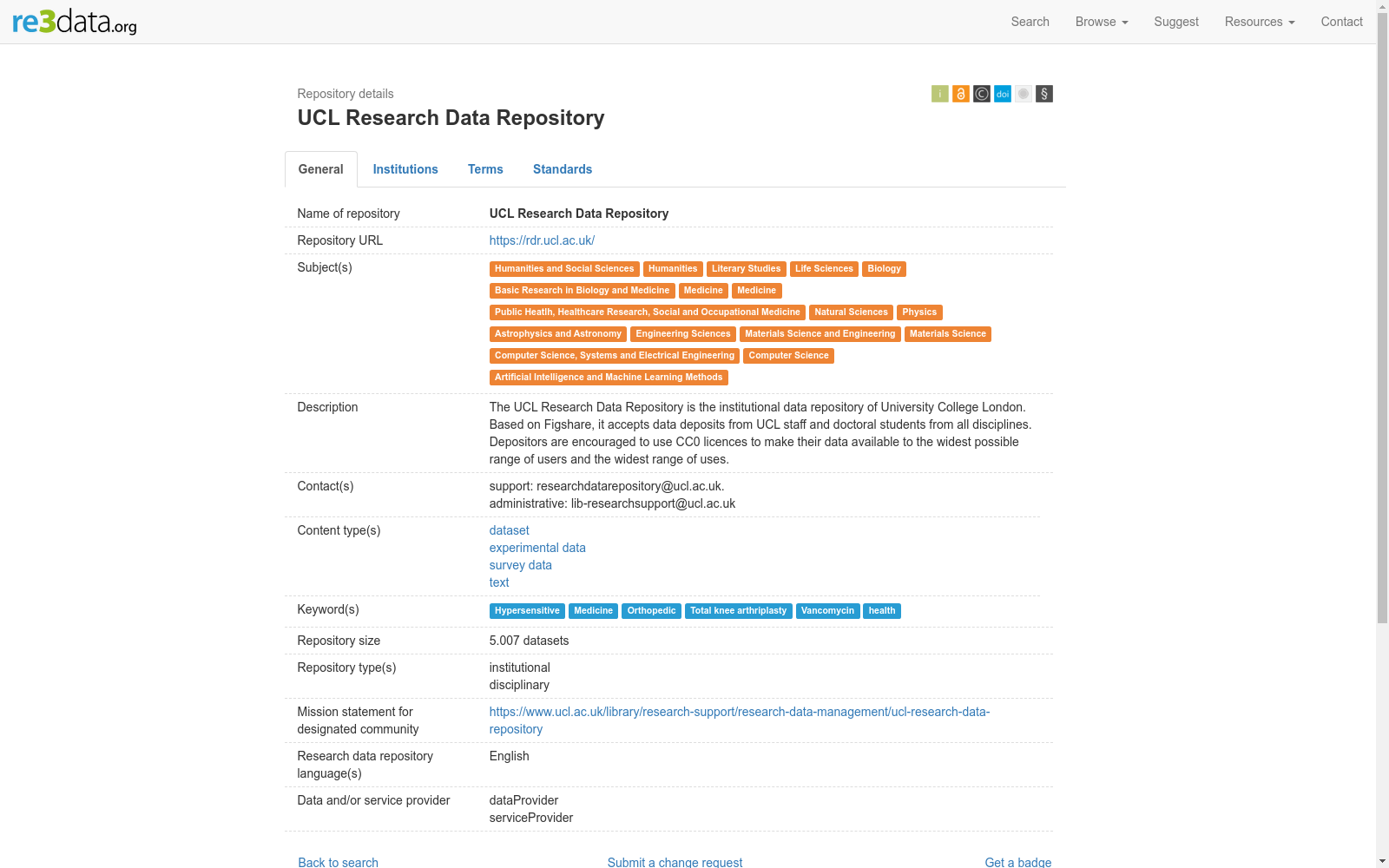Image resolution: width=1389 pixels, height=868 pixels.
Task: Click the Total knee arthriplasty keyword
Action: pyautogui.click(x=739, y=611)
